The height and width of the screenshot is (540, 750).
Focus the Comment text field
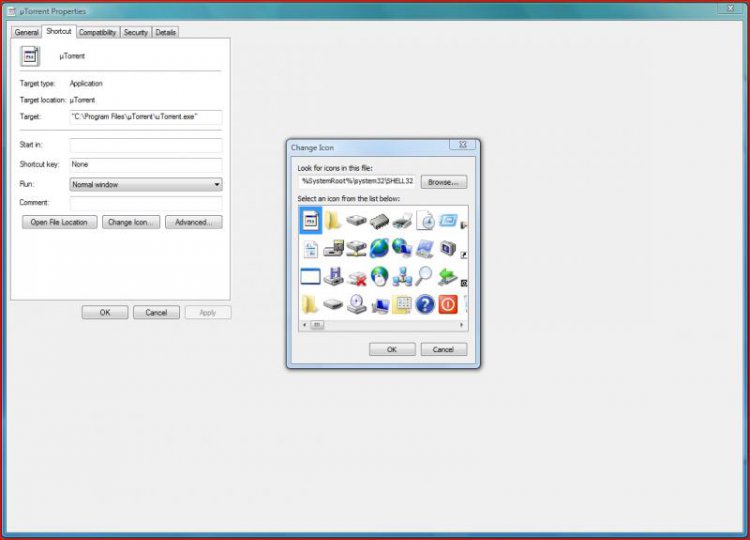click(x=146, y=203)
